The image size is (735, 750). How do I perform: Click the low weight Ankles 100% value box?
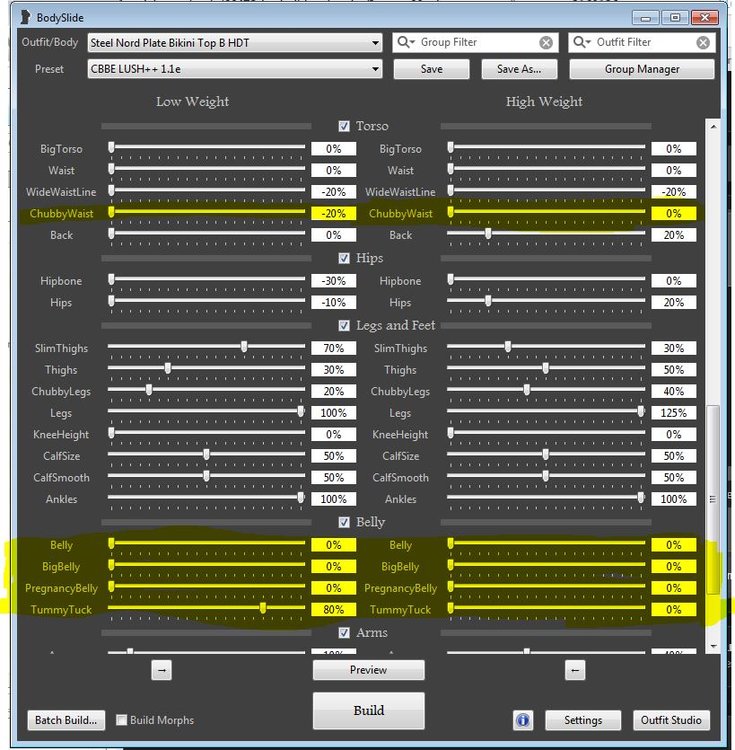(333, 499)
